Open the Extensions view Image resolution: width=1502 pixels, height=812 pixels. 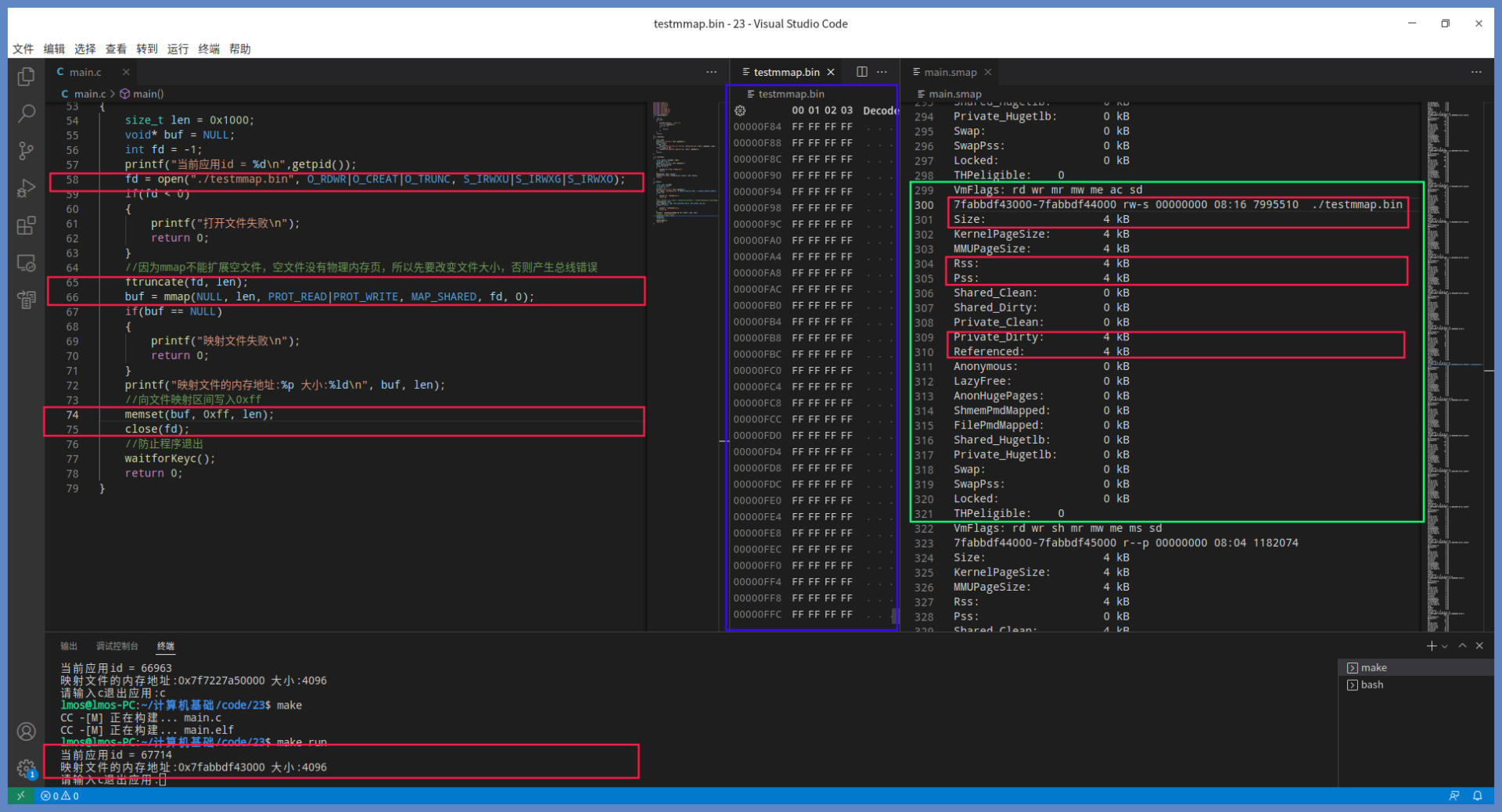tap(26, 226)
